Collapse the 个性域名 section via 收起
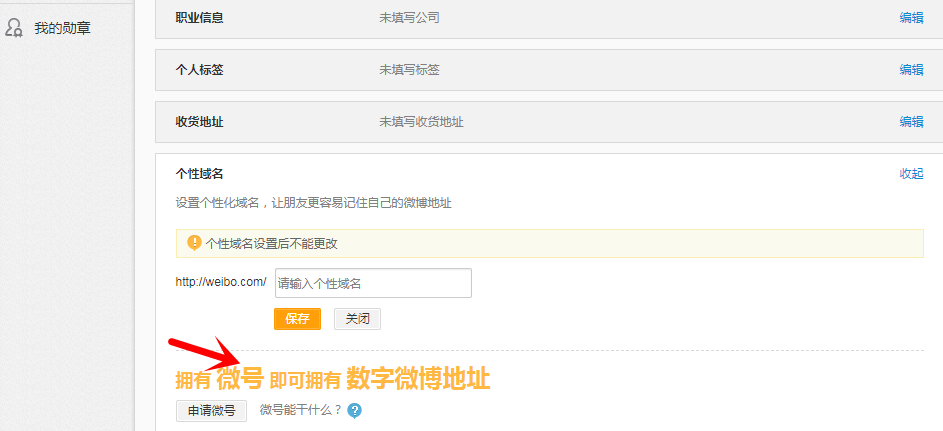 (911, 174)
